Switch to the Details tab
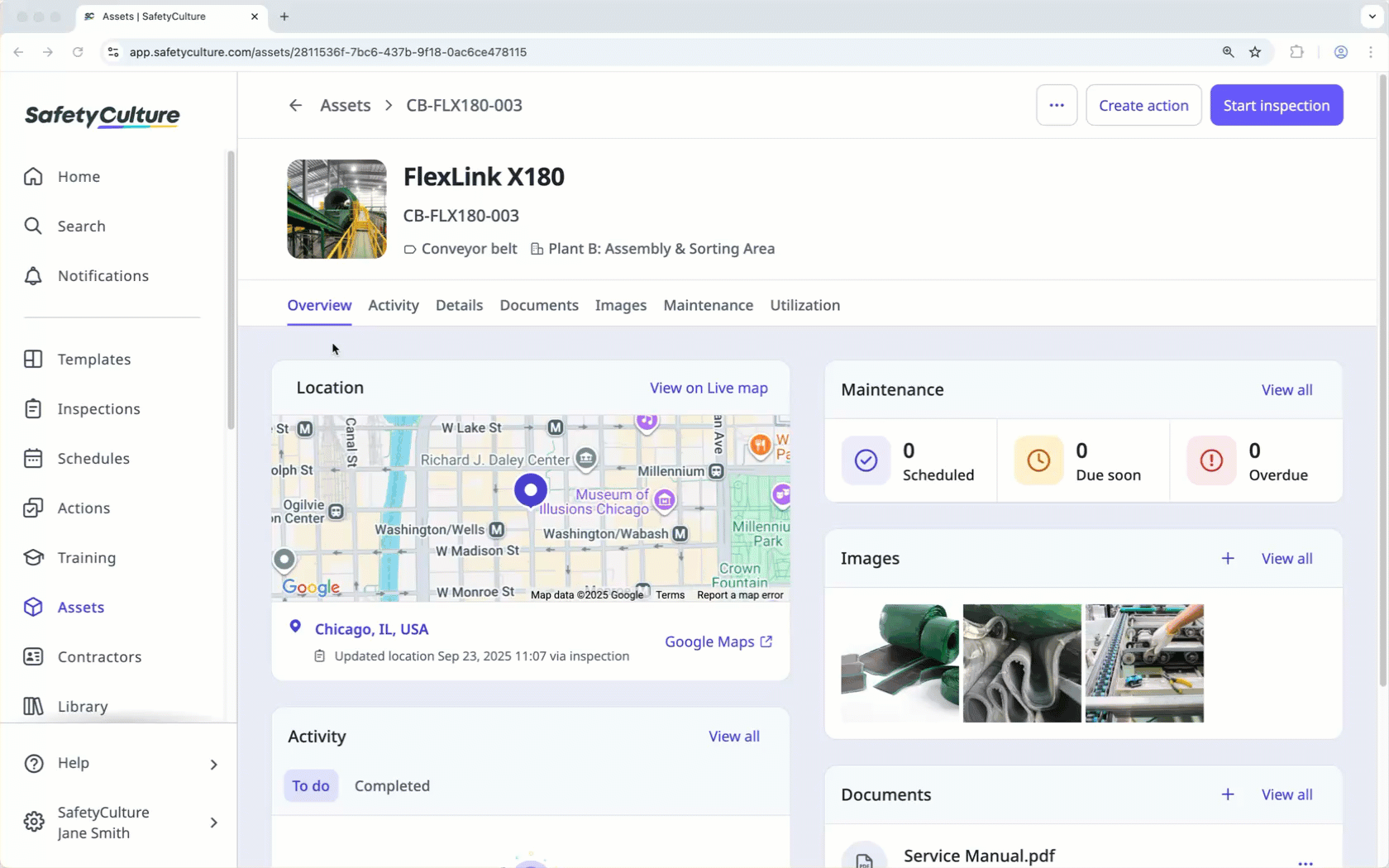 [459, 305]
